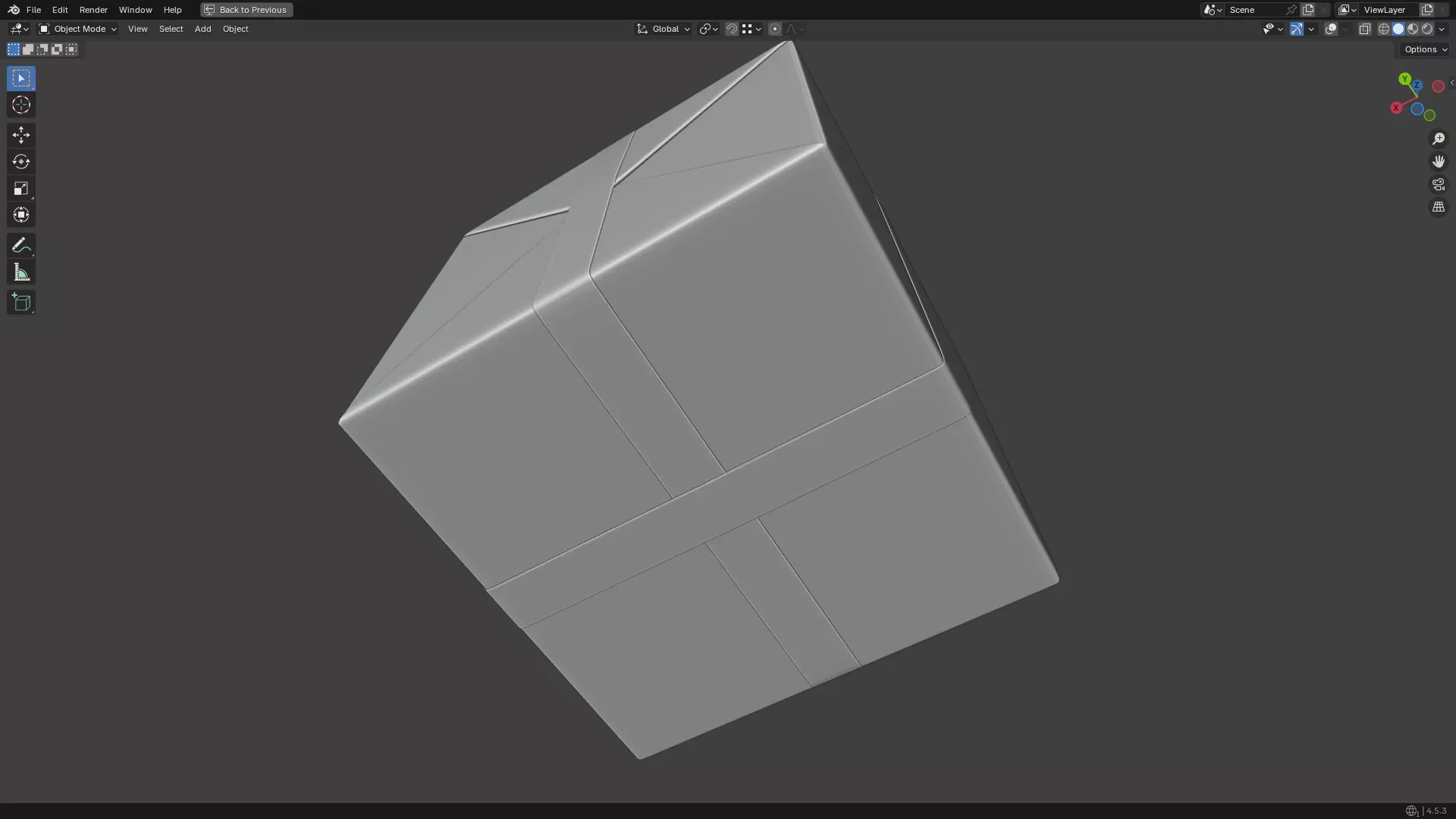Open the Object Mode dropdown
The width and height of the screenshot is (1456, 819).
point(78,29)
